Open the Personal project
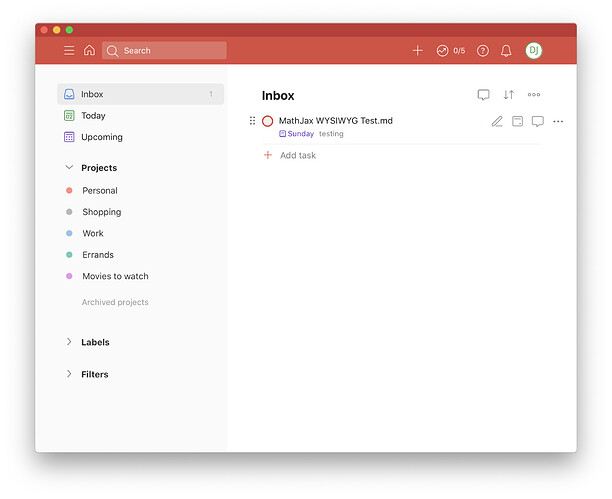612x499 pixels. click(x=100, y=191)
